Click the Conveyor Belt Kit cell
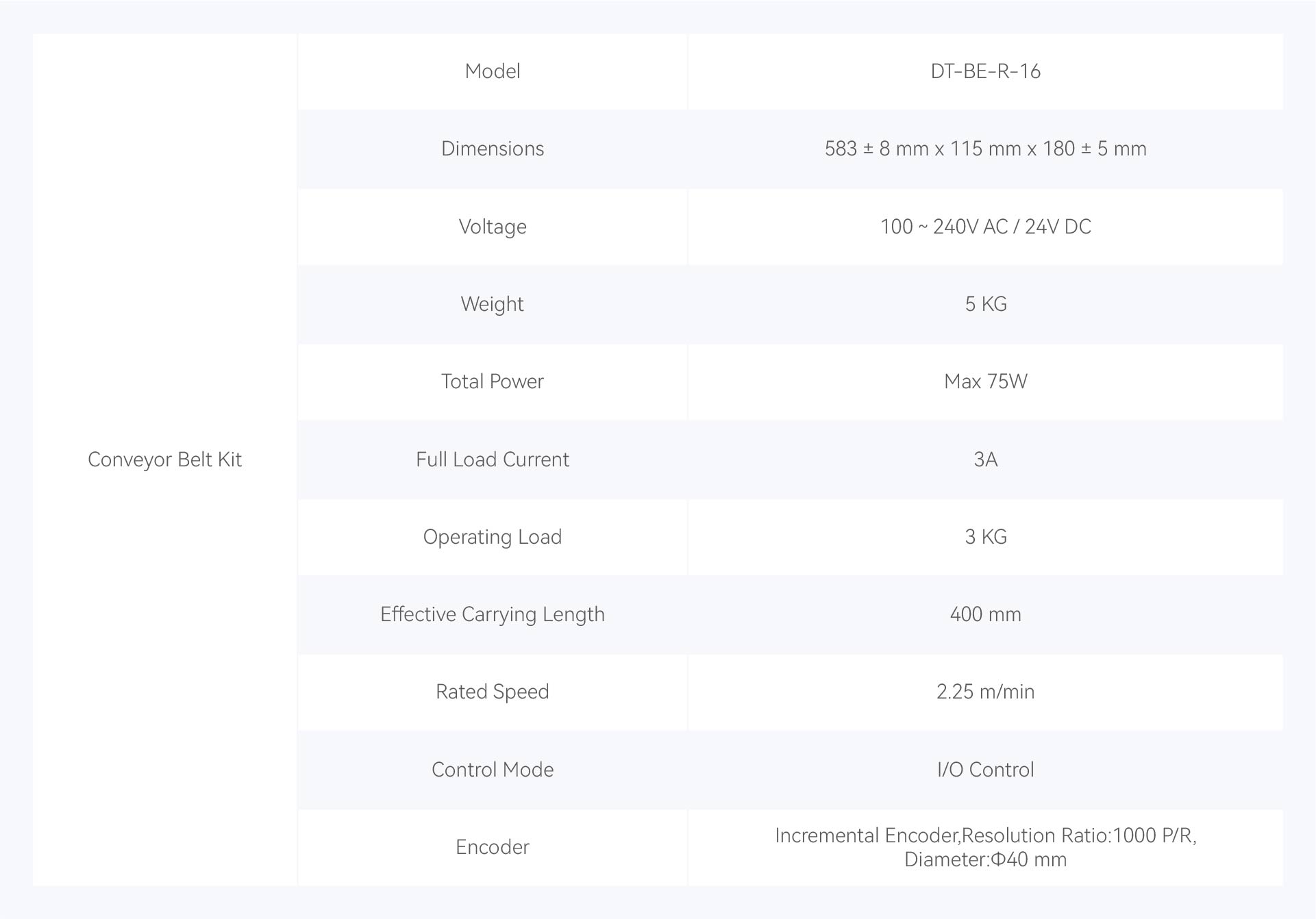 coord(164,459)
